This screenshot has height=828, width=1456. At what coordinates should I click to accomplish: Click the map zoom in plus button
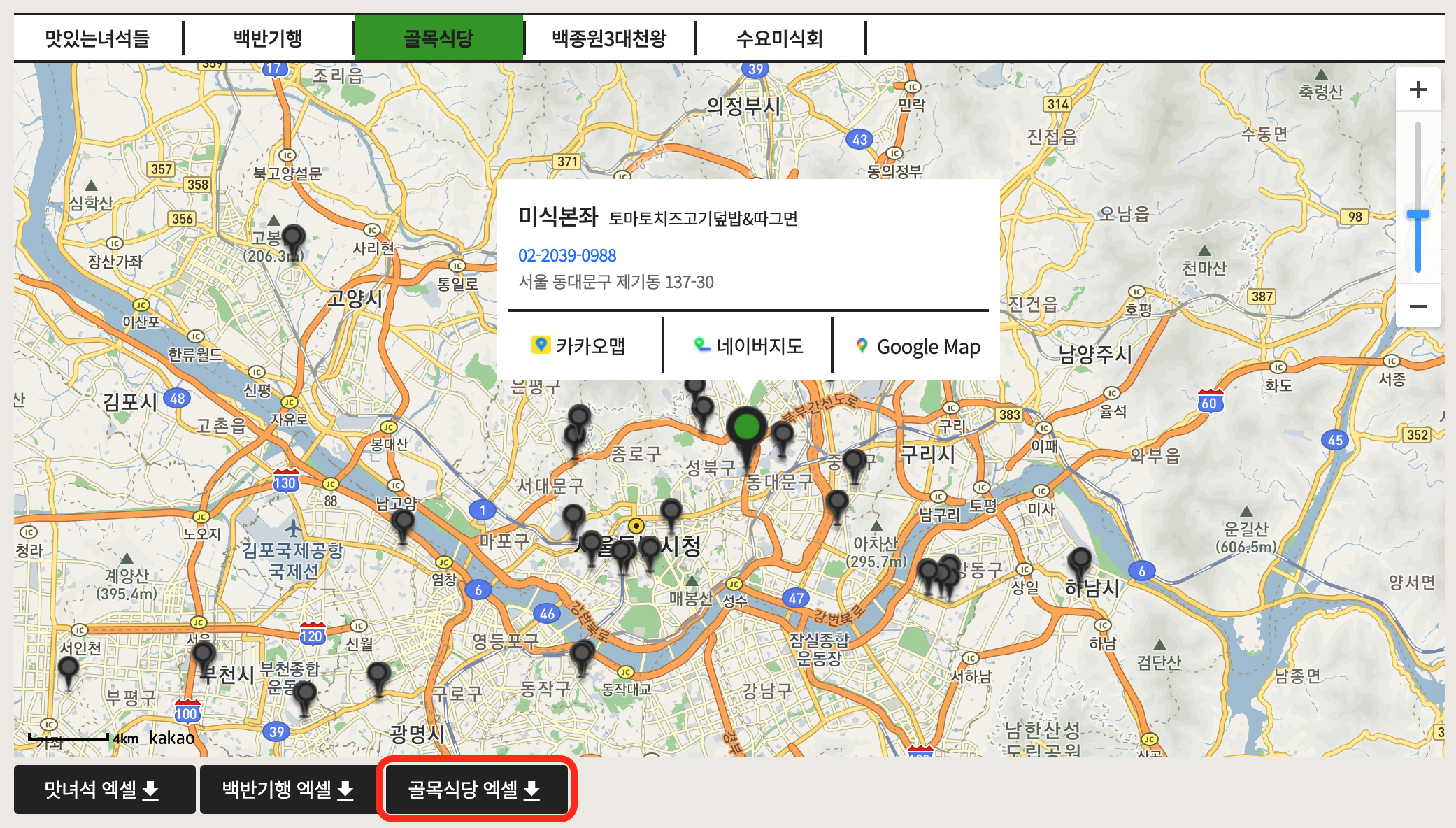[1418, 90]
